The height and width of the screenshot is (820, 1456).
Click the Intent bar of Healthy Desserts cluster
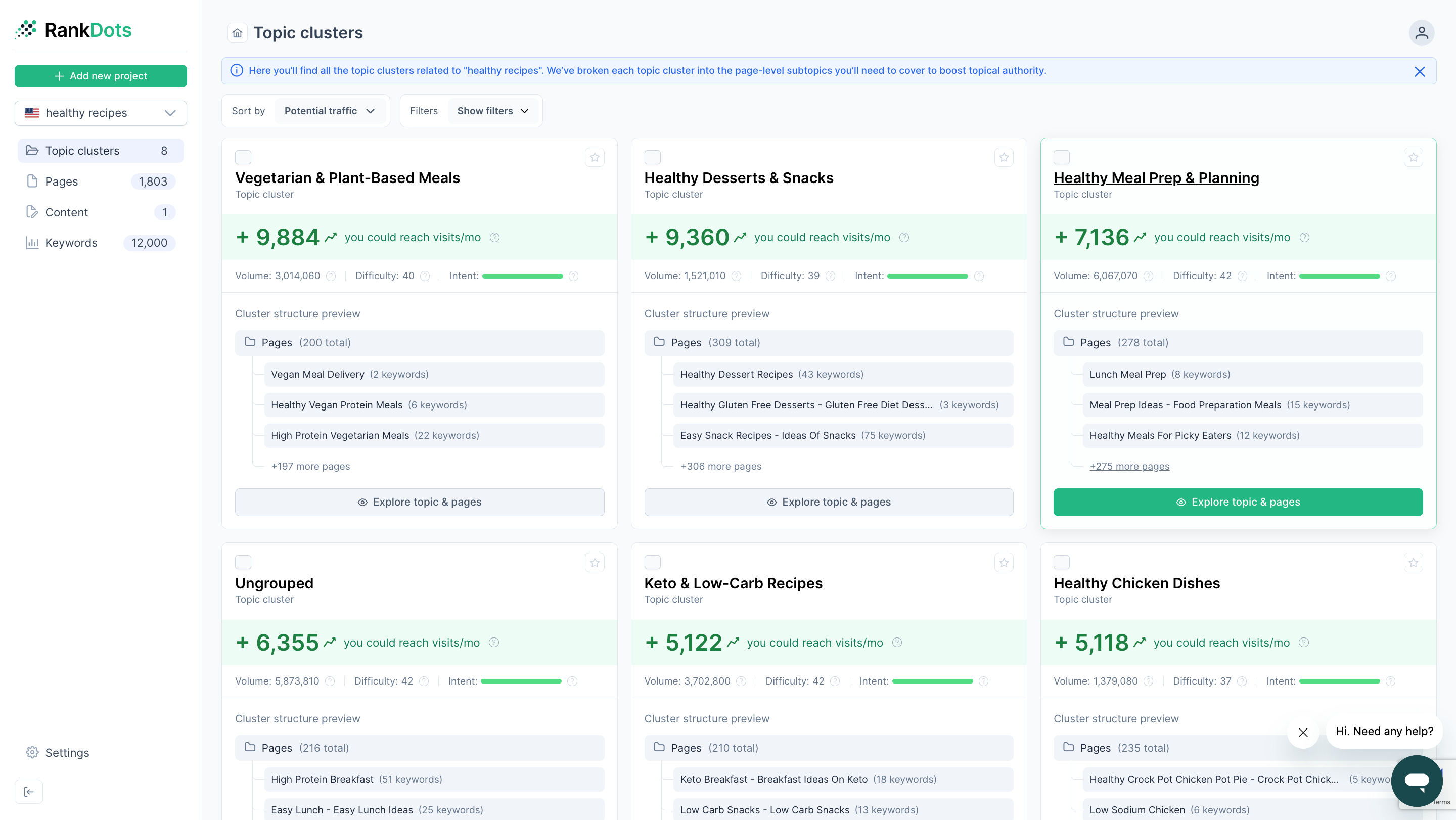927,276
